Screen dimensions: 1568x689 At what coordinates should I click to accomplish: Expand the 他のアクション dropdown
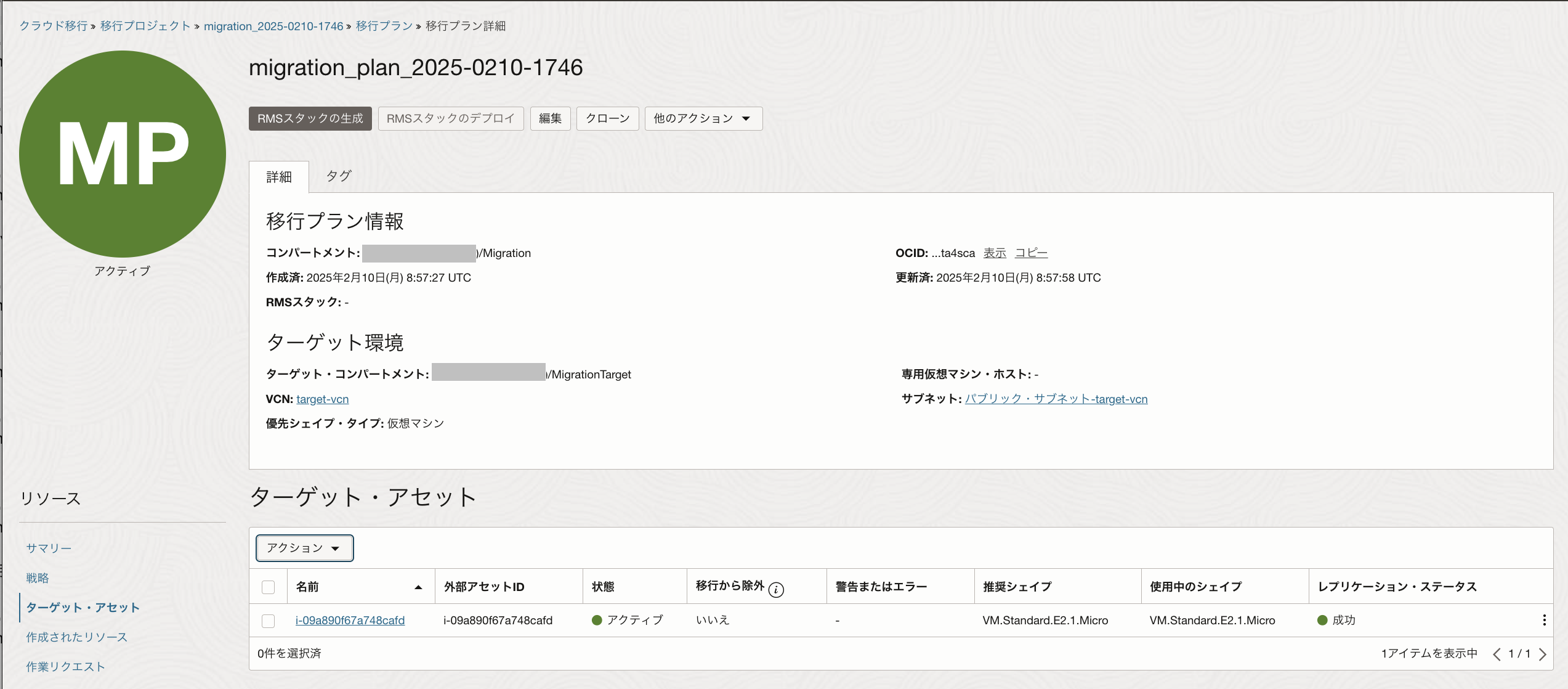pyautogui.click(x=703, y=118)
